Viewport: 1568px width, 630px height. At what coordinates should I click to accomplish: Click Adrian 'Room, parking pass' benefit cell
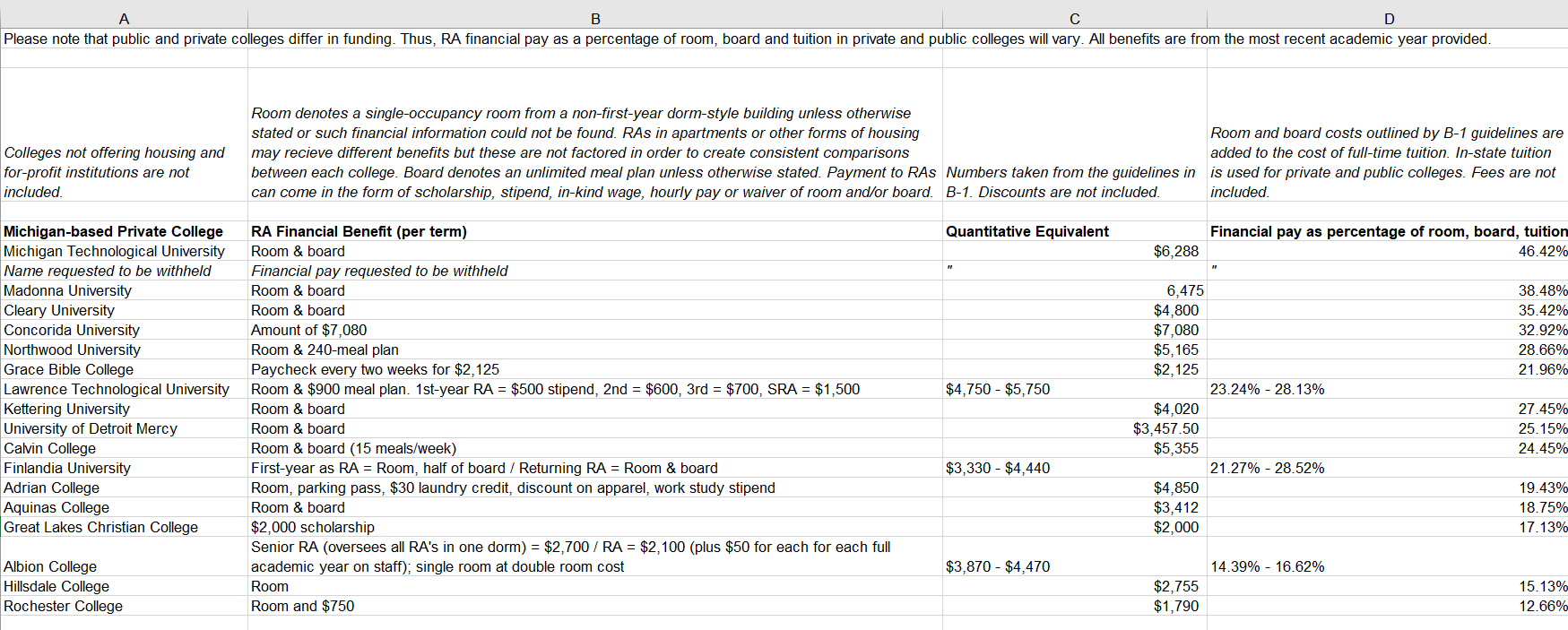click(x=595, y=488)
